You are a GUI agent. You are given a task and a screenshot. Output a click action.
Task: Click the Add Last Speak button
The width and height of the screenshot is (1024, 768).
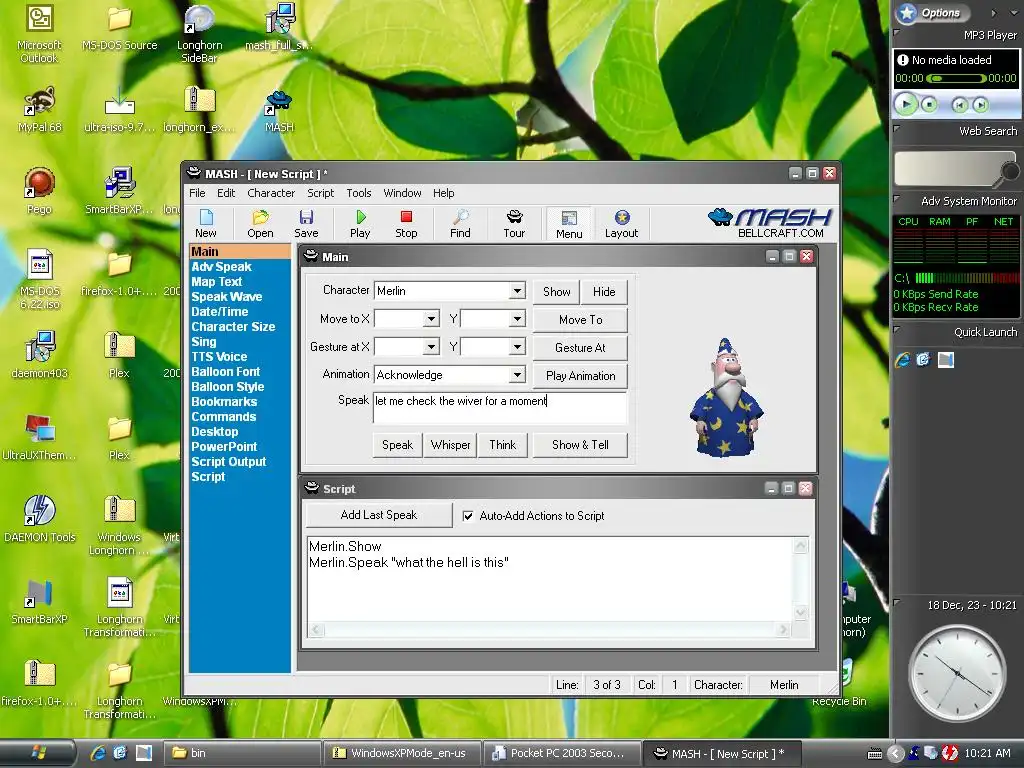point(379,515)
